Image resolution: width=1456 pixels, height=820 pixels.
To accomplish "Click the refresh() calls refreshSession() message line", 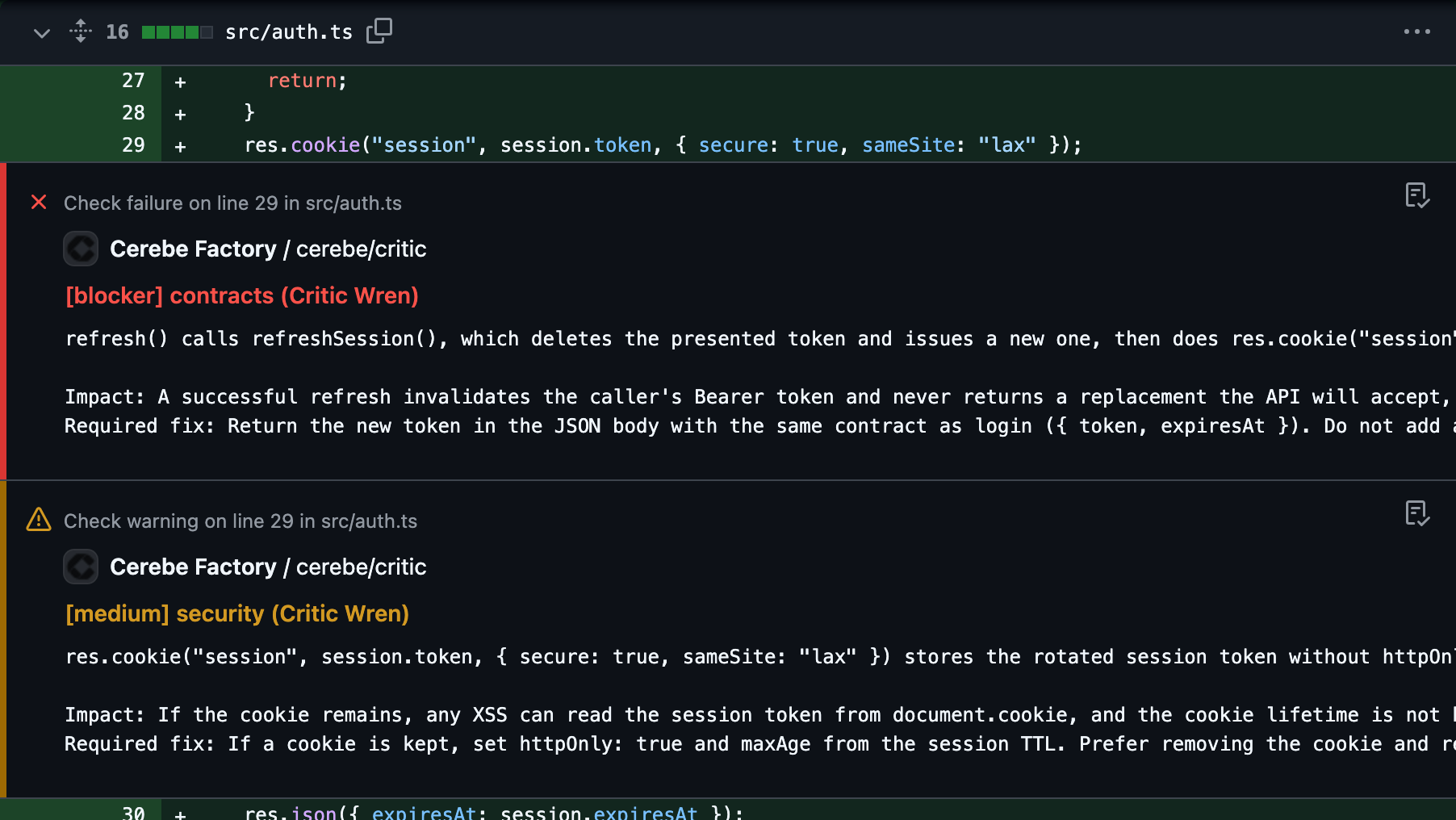I will [x=760, y=339].
